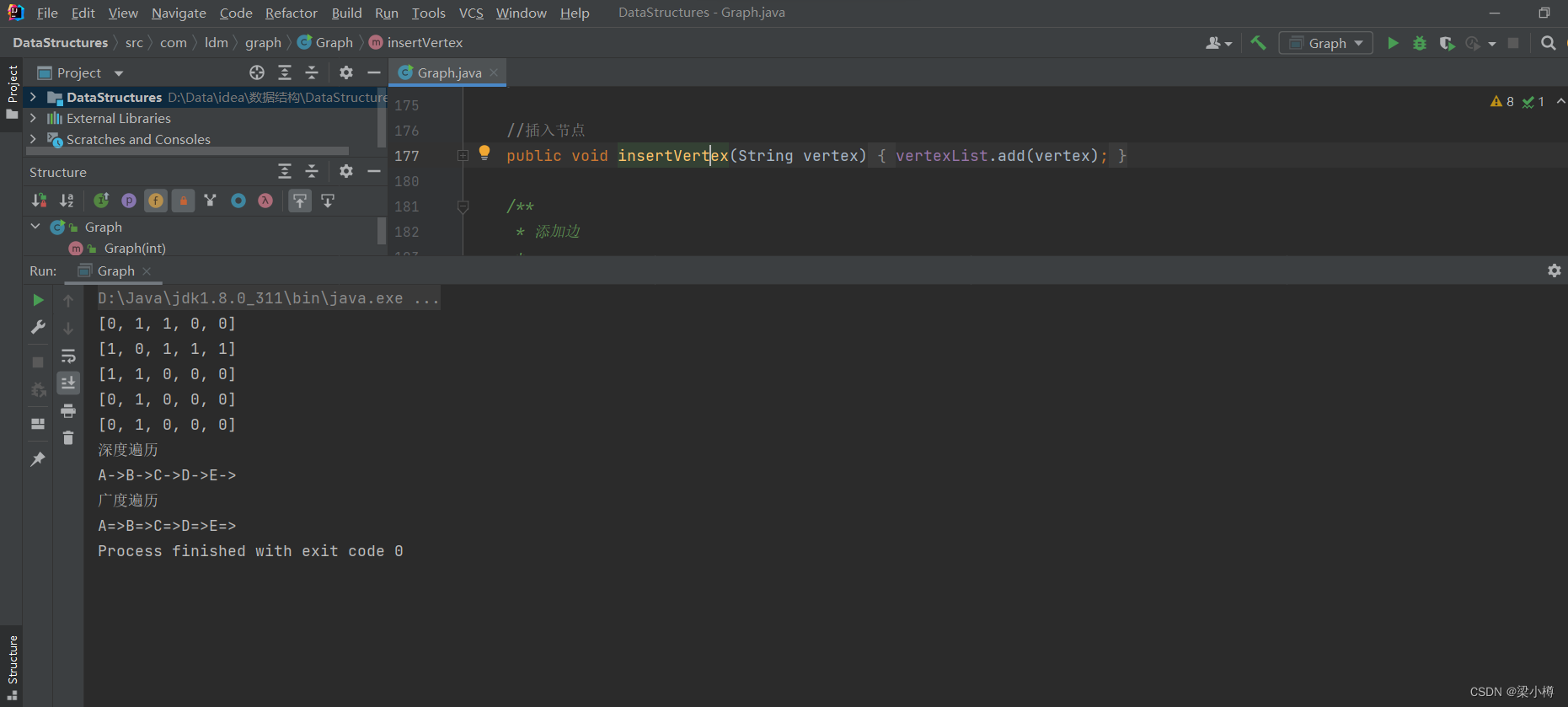Image resolution: width=1568 pixels, height=707 pixels.
Task: Rerun Graph from the Run panel
Action: tap(38, 300)
